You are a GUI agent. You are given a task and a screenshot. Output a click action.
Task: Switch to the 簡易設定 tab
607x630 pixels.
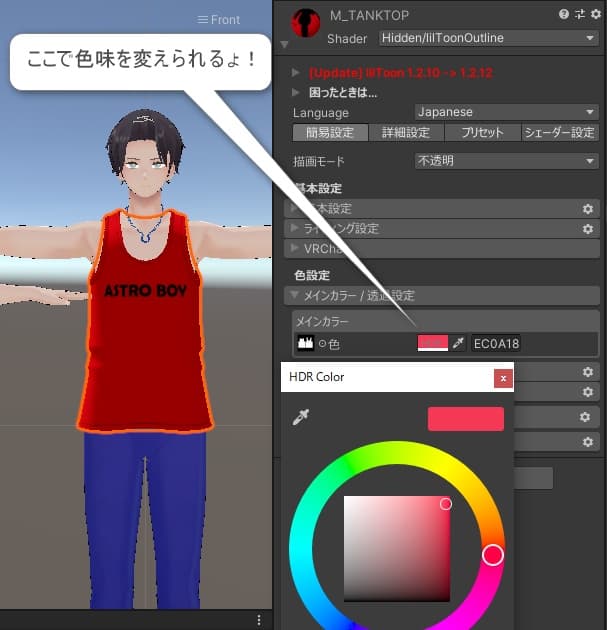330,133
